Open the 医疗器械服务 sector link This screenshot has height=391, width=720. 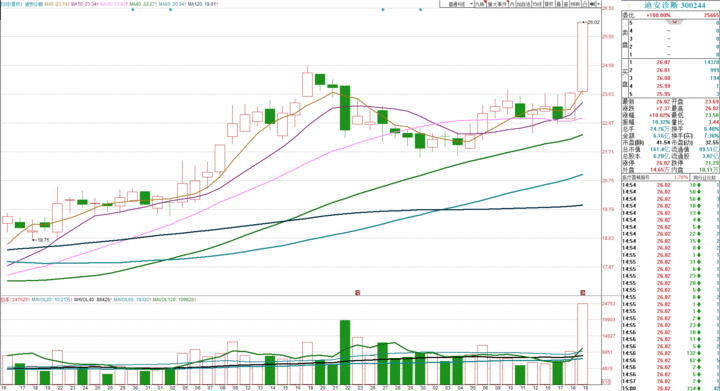click(x=636, y=177)
